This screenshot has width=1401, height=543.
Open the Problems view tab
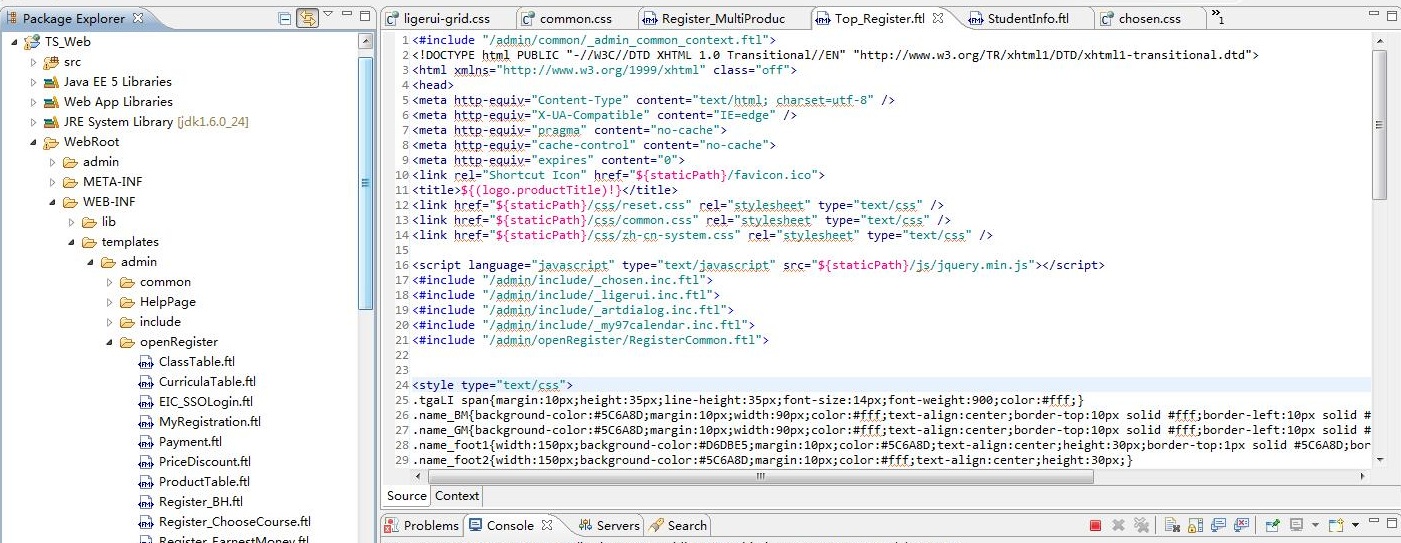422,525
